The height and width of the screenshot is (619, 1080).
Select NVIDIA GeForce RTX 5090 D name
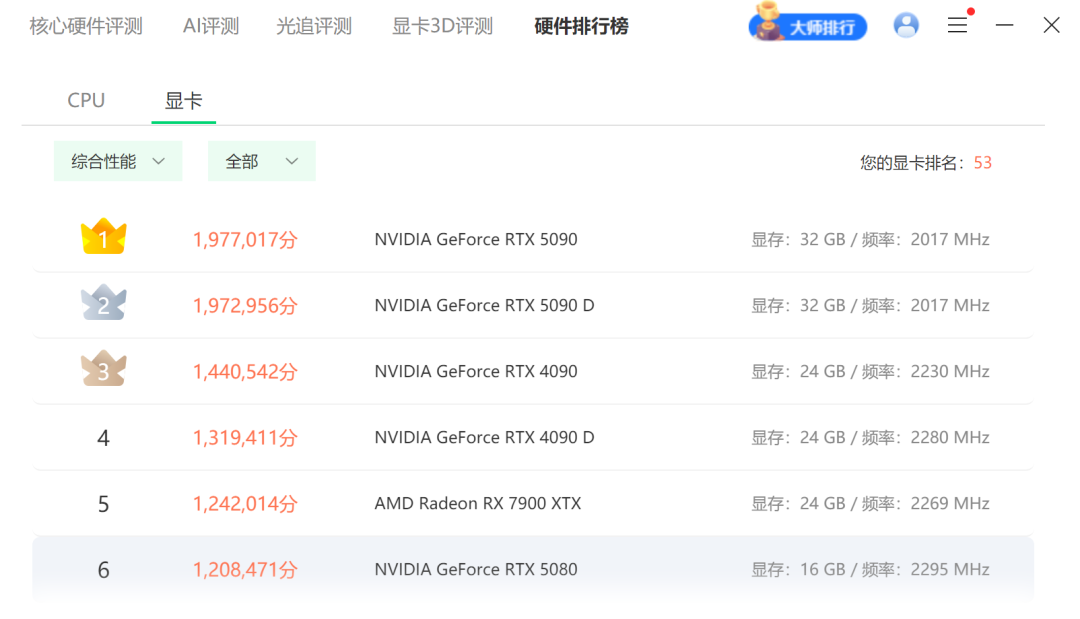[484, 306]
